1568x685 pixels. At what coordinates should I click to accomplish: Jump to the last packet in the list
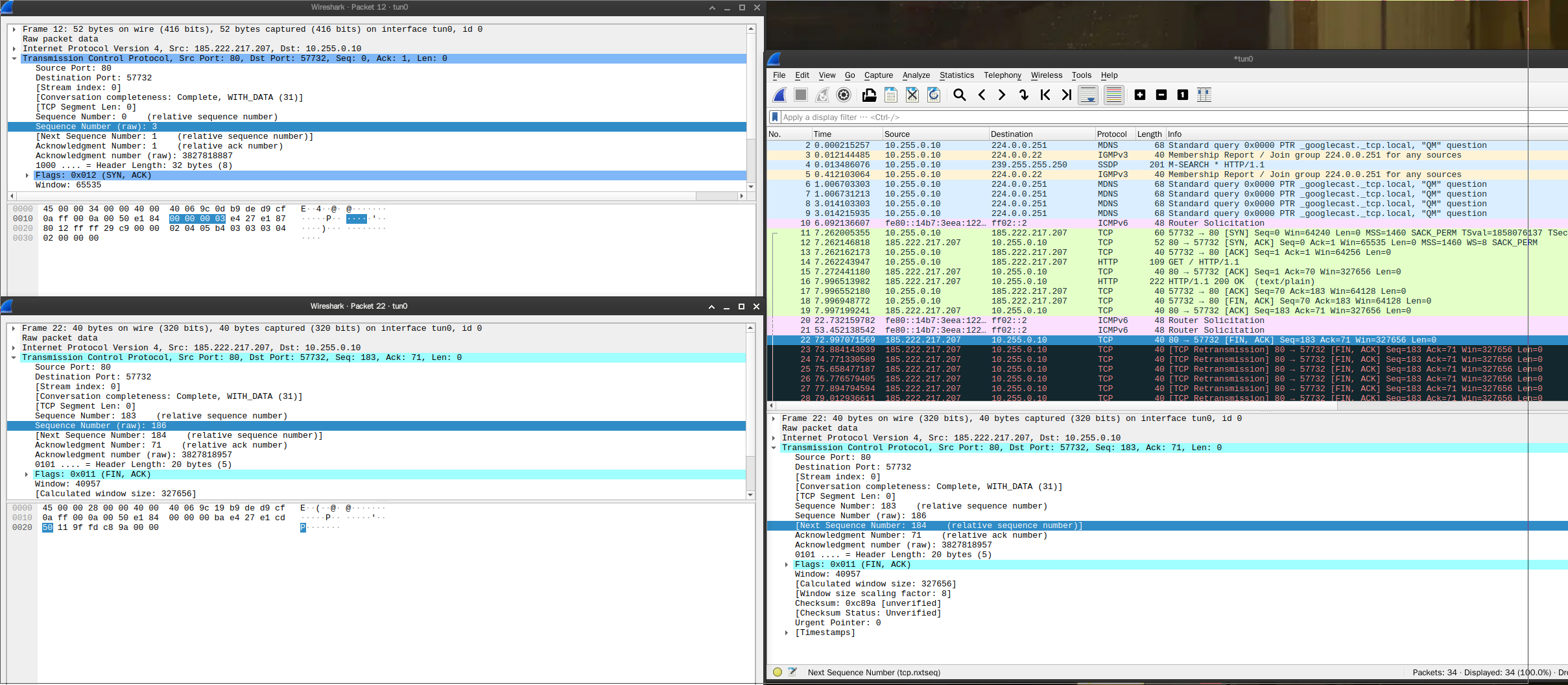[1065, 95]
